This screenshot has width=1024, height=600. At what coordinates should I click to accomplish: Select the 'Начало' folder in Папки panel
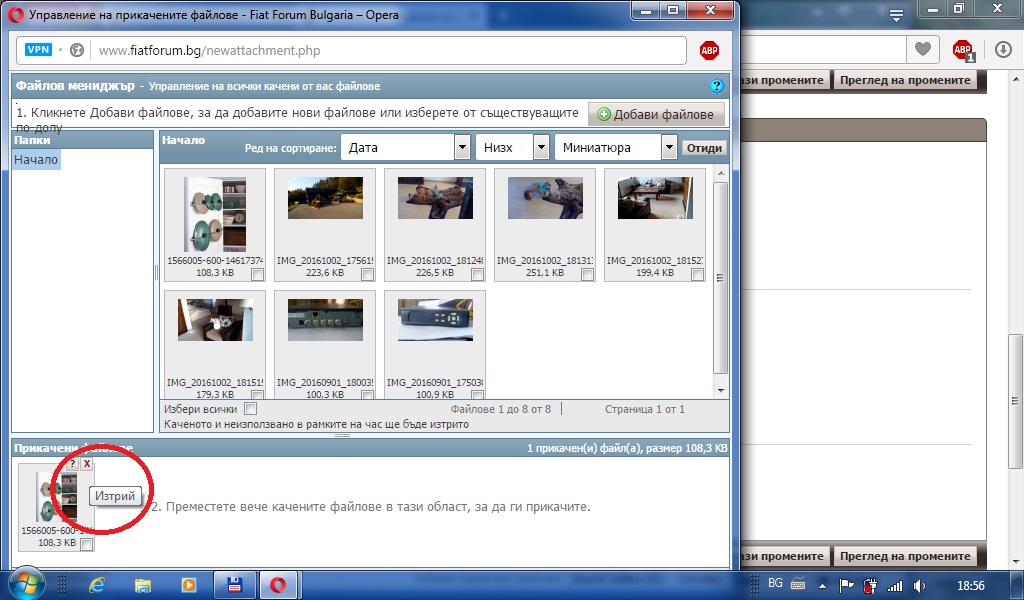point(36,160)
